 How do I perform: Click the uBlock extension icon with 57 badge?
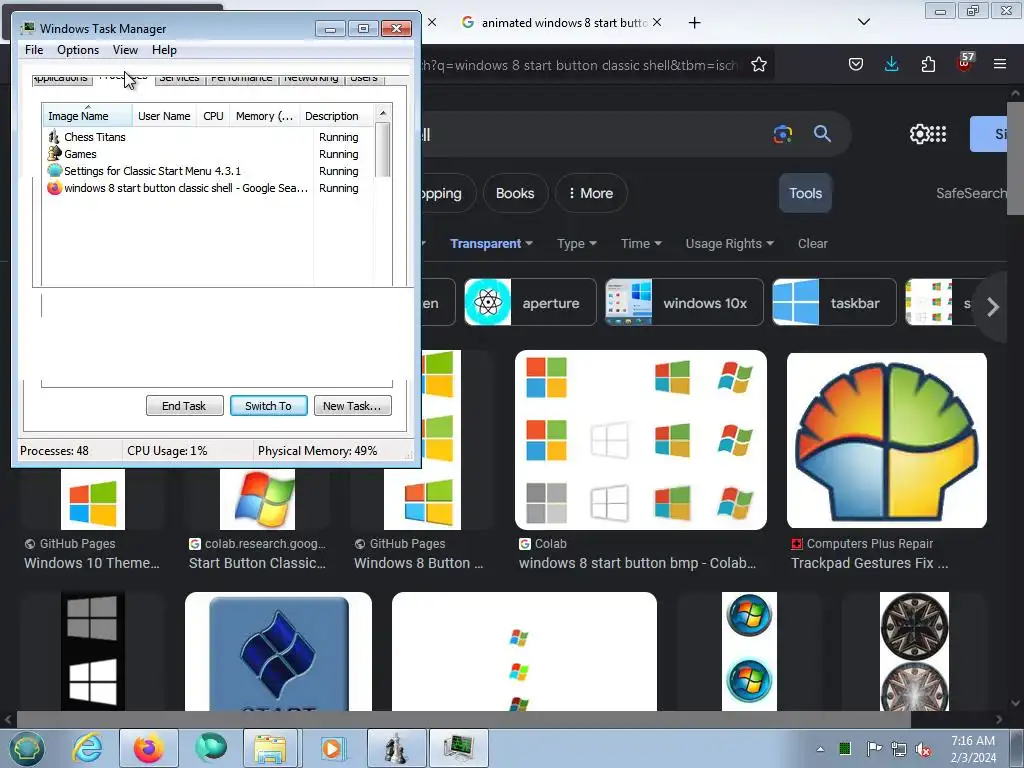965,63
